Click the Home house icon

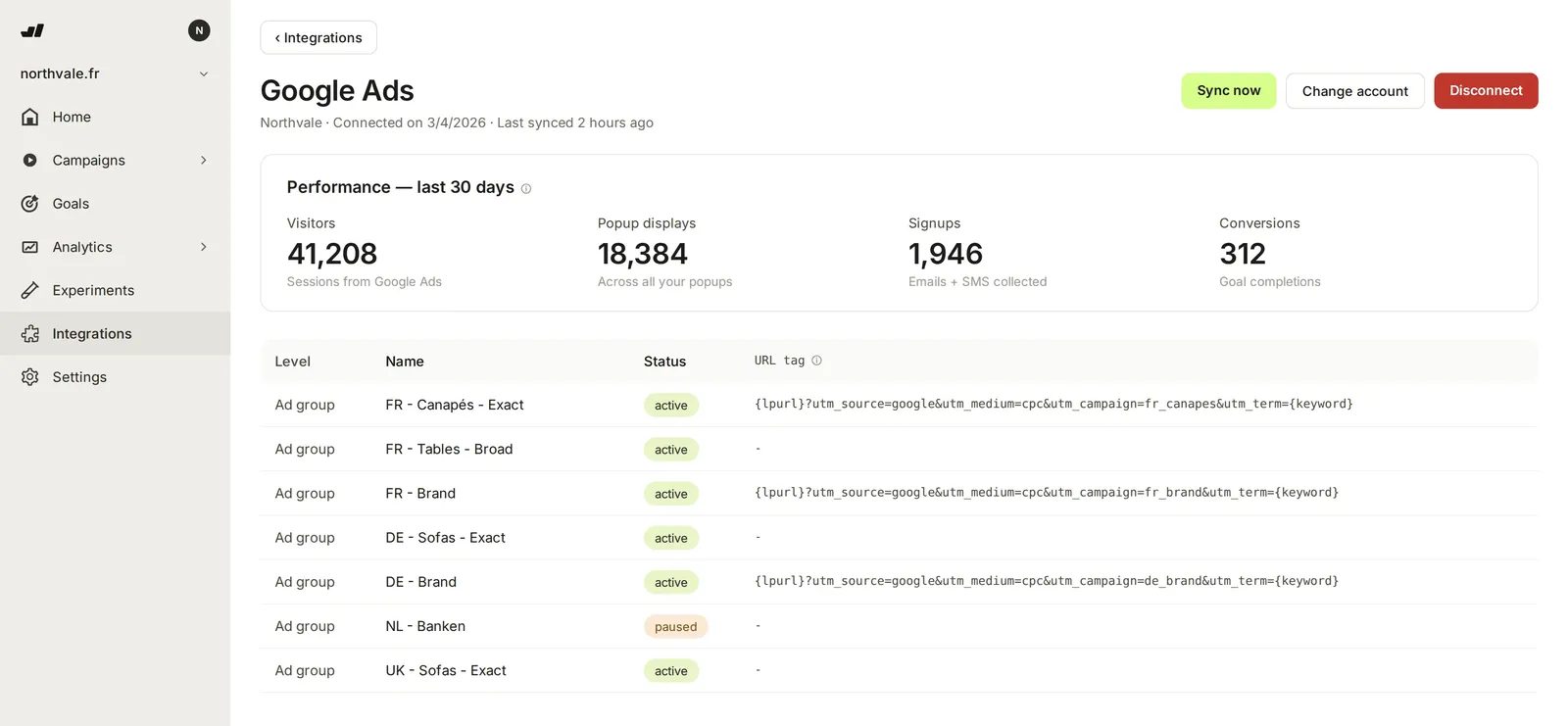[30, 117]
